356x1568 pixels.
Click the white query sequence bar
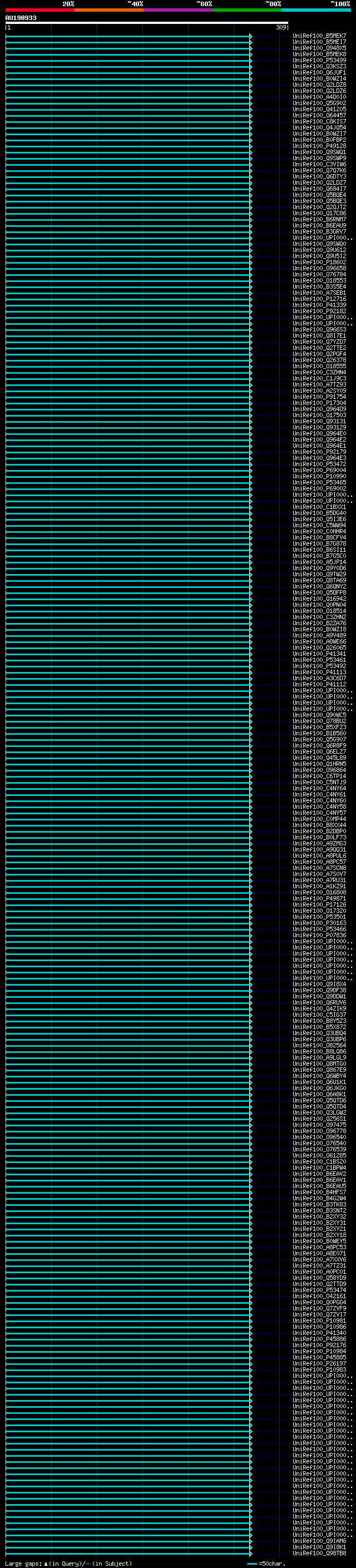147,23
